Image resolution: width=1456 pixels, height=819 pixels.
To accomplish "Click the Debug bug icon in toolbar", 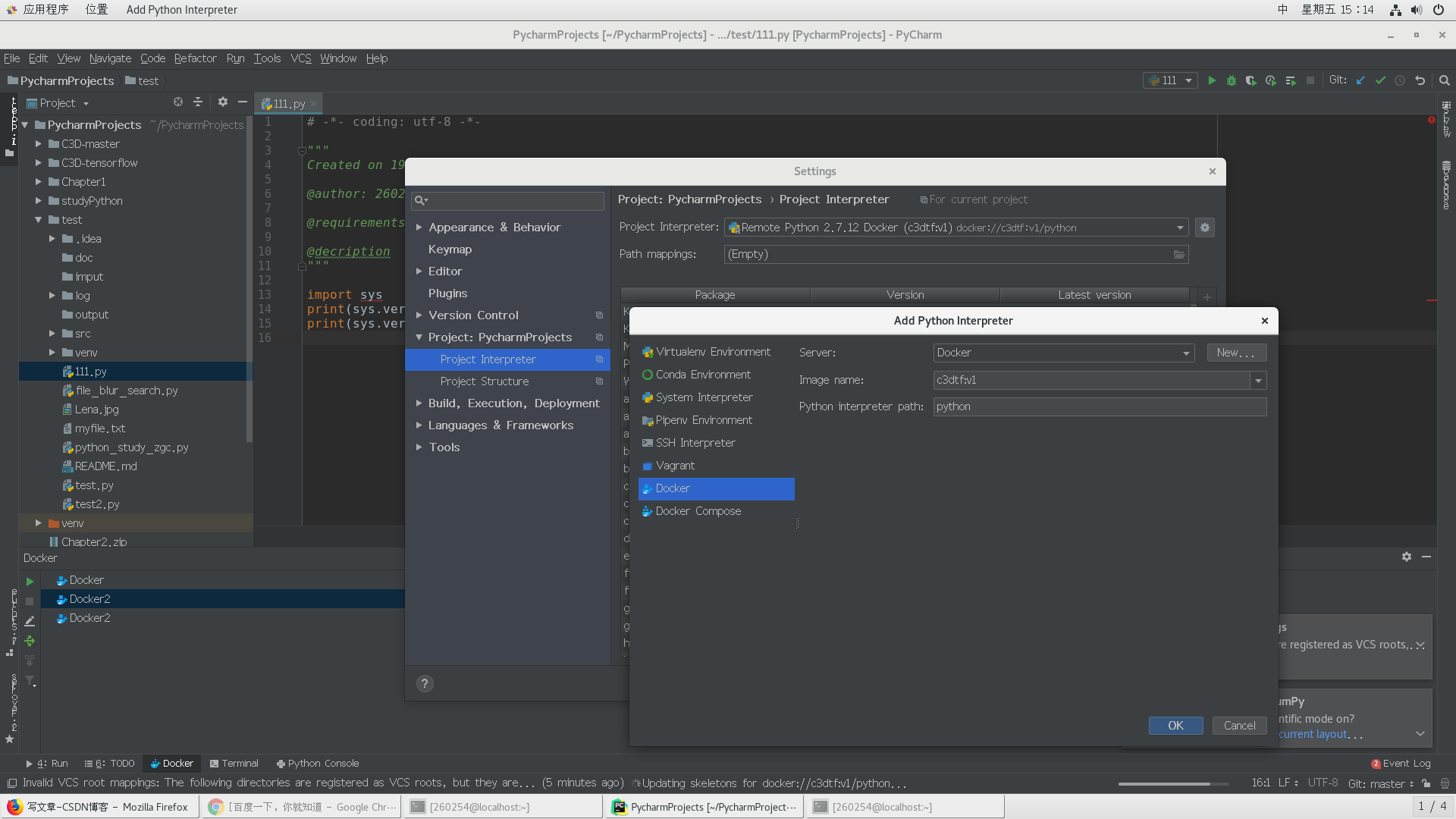I will 1232,80.
